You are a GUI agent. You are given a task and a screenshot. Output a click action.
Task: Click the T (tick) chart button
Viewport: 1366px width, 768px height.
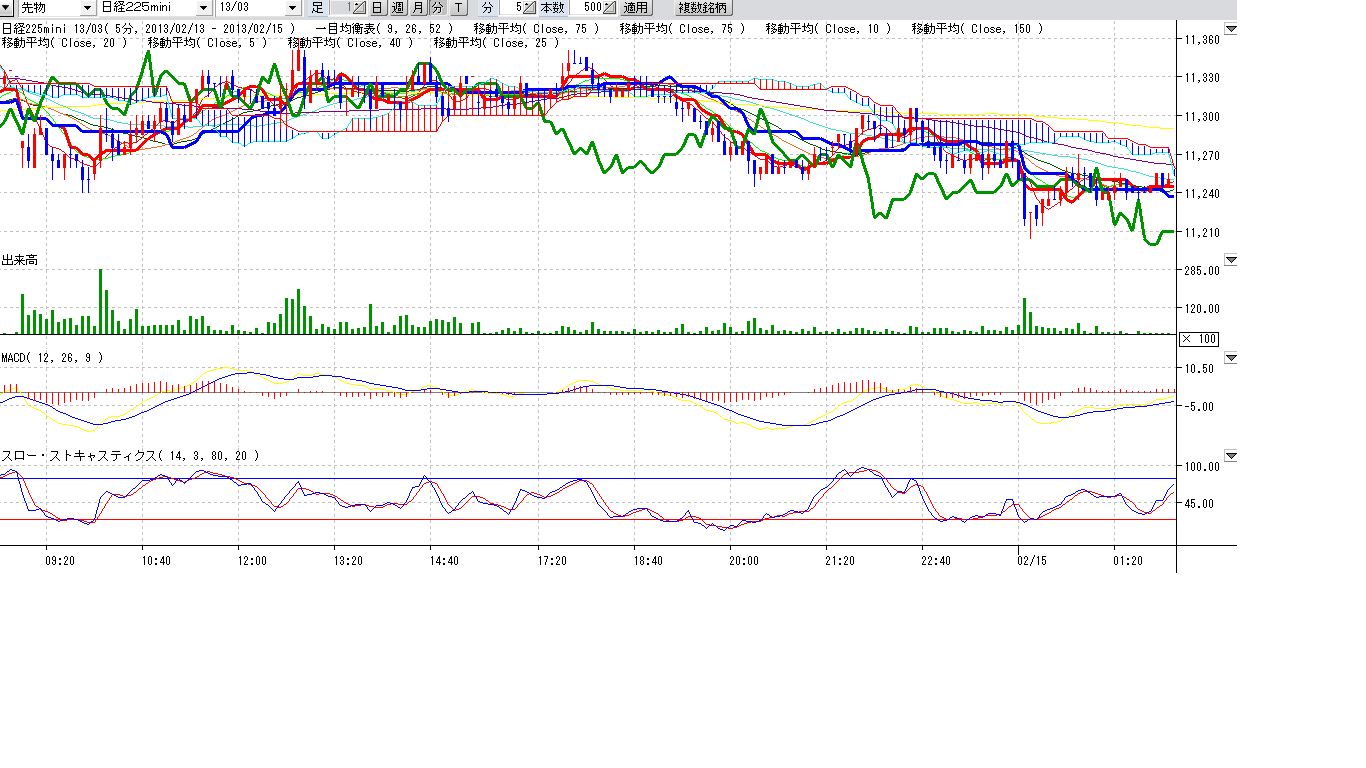click(457, 8)
